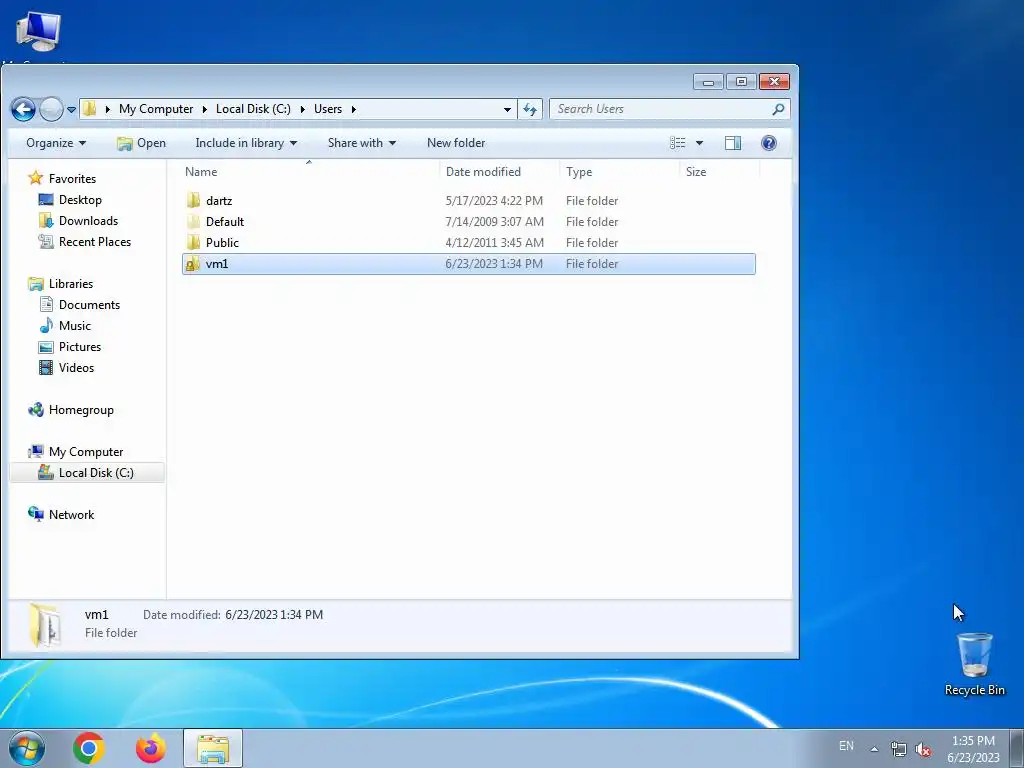Click vm1 folder thumbnail in details pane
1024x768 pixels.
coord(45,624)
